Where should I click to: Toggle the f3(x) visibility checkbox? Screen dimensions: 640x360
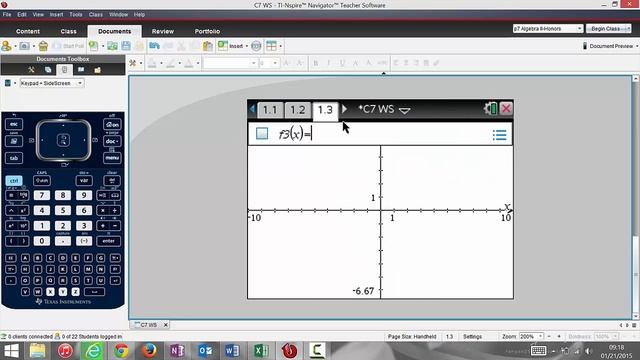click(x=262, y=133)
